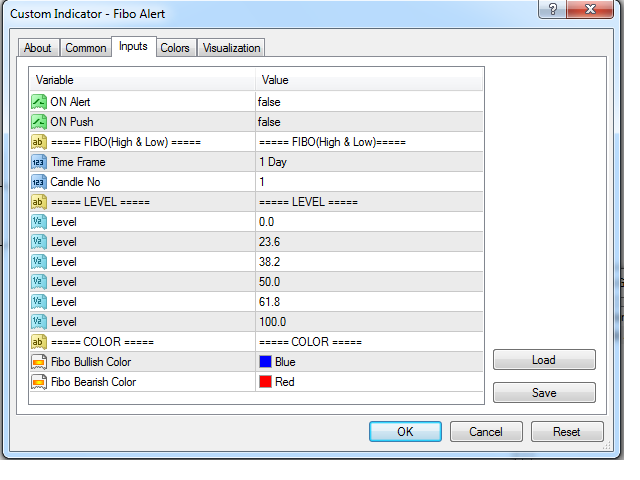Image resolution: width=640 pixels, height=480 pixels.
Task: Click the Blue color name text
Action: 285,362
